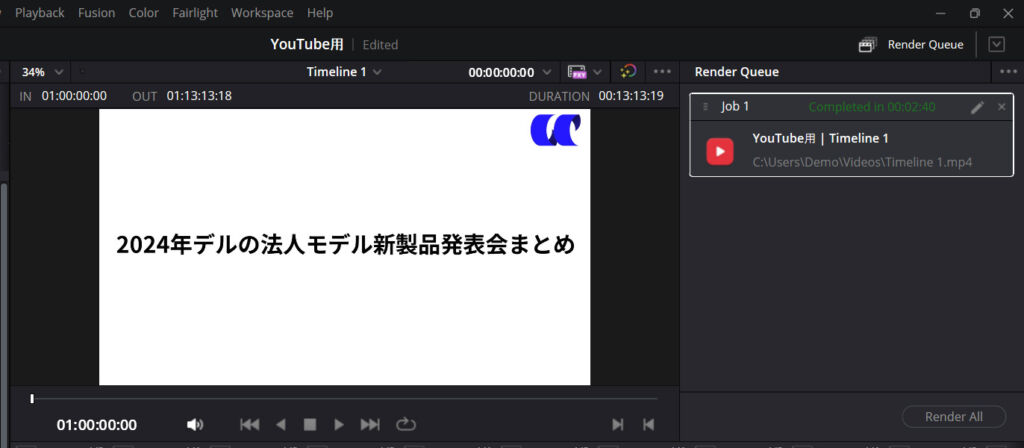This screenshot has height=448, width=1024.
Task: Play the timeline forward
Action: click(x=339, y=425)
